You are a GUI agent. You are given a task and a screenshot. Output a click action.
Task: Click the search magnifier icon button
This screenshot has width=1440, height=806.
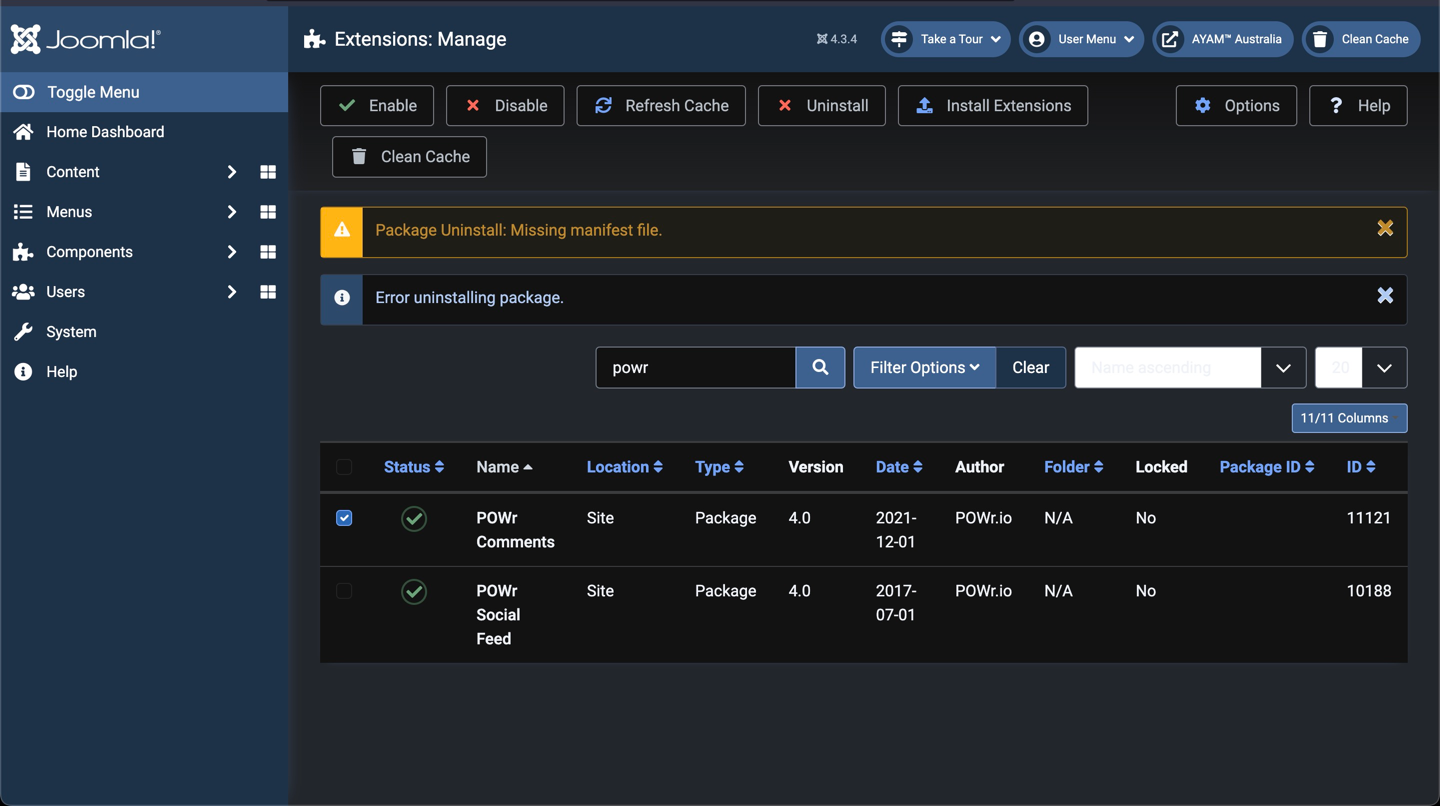(820, 367)
